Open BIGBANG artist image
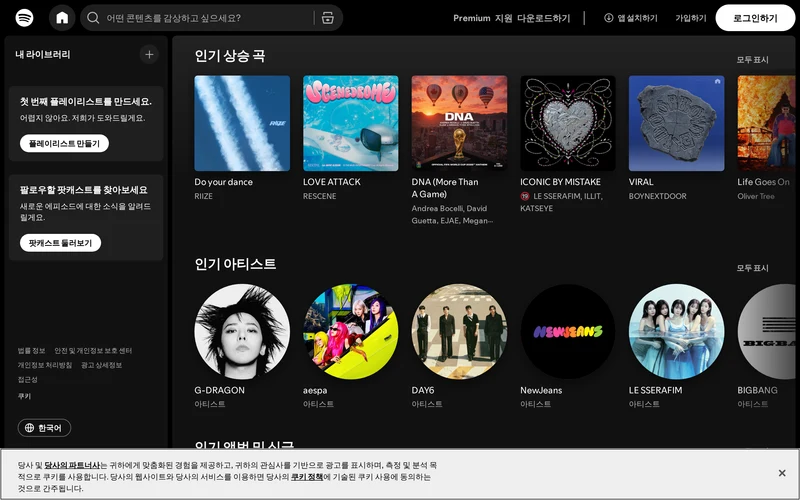800x500 pixels. tap(766, 331)
